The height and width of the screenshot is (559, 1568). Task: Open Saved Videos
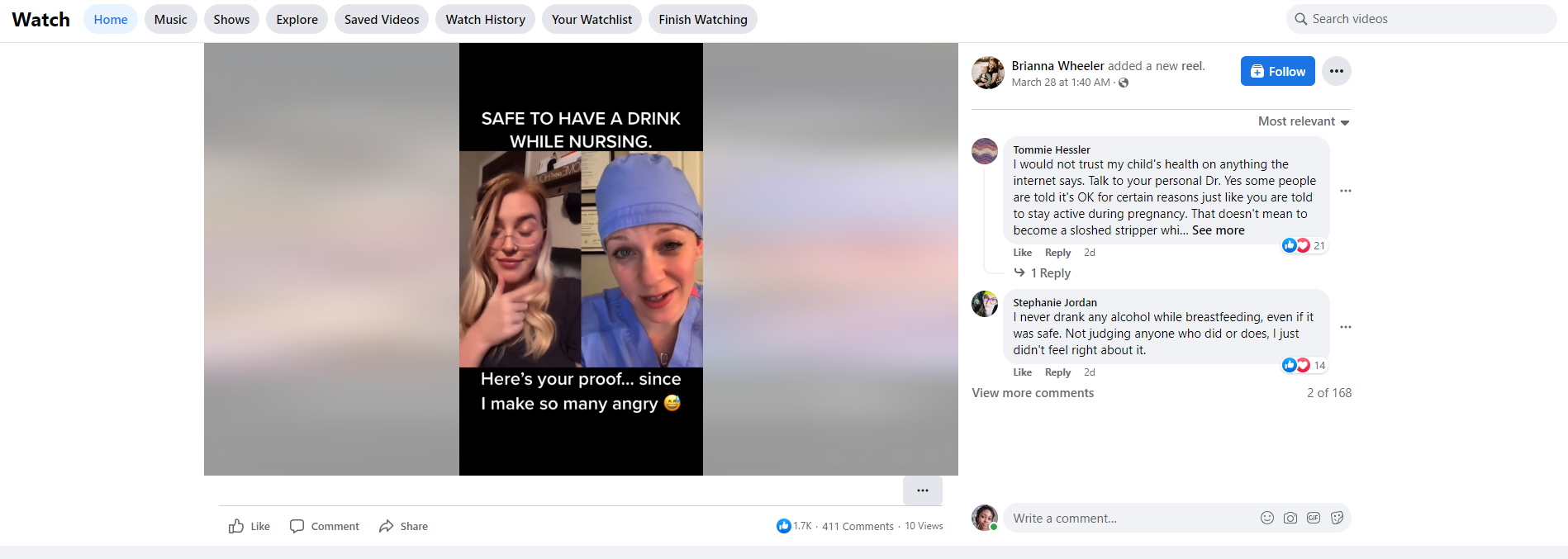[x=382, y=19]
